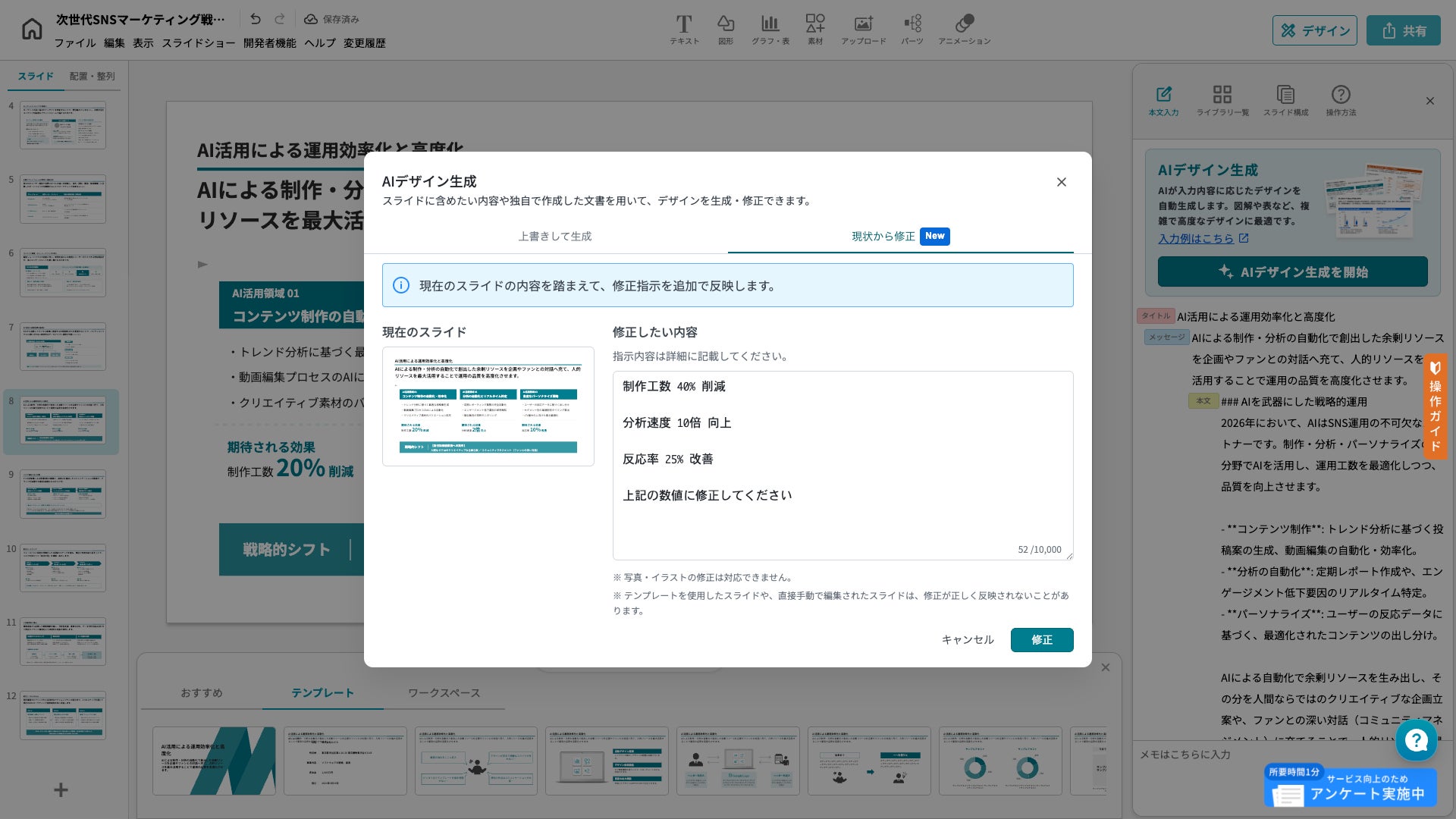Click inside the 修正したい内容 text area
The height and width of the screenshot is (819, 1456).
tap(843, 465)
